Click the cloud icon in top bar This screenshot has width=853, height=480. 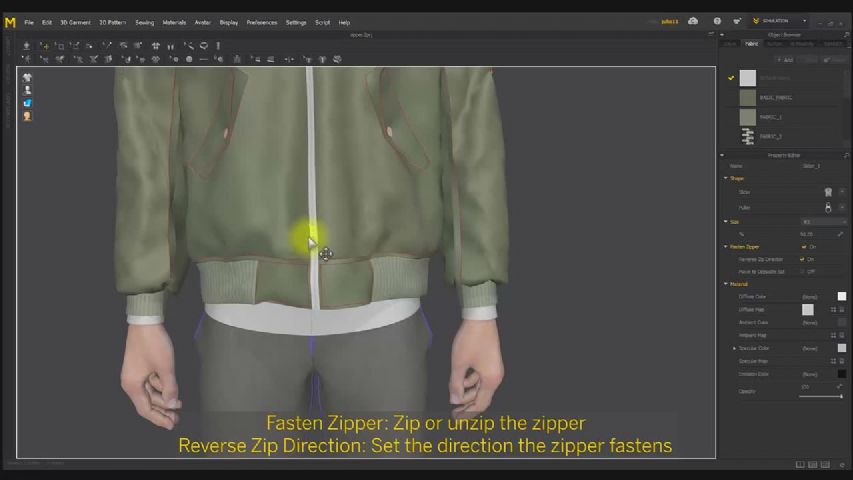tap(693, 21)
